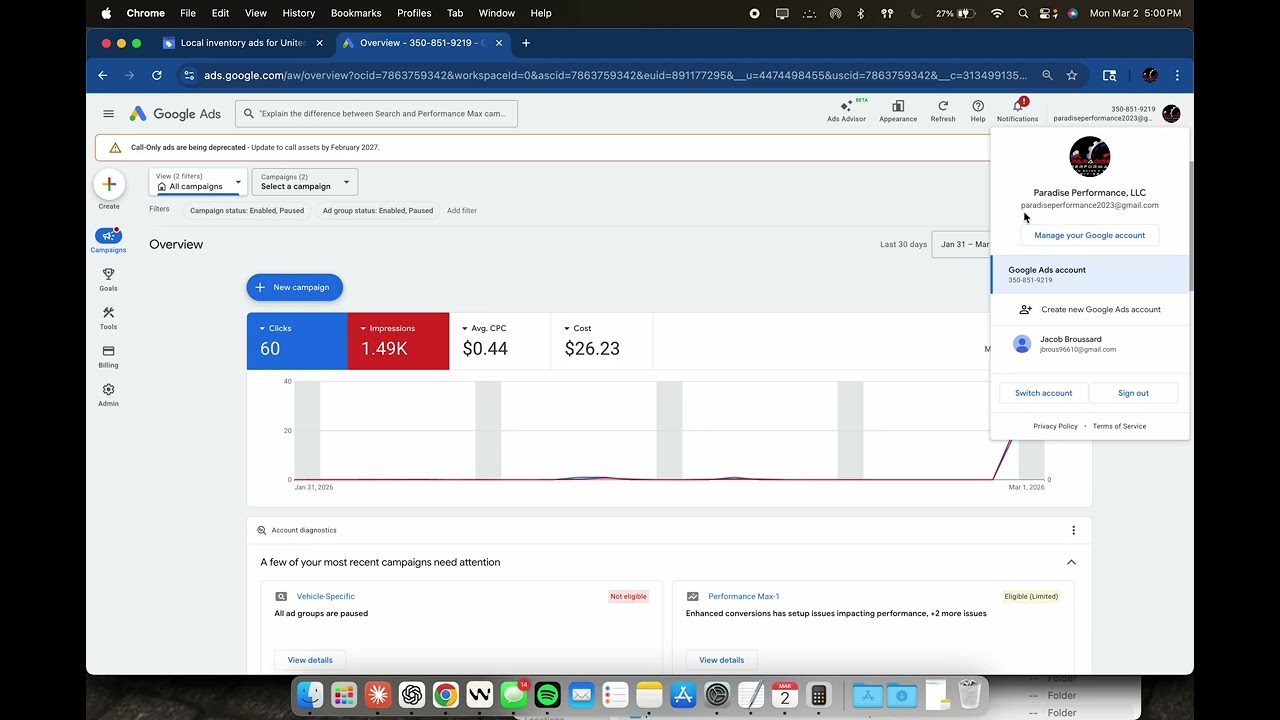The image size is (1280, 720).
Task: Open the Billing sidebar section
Action: [x=108, y=356]
